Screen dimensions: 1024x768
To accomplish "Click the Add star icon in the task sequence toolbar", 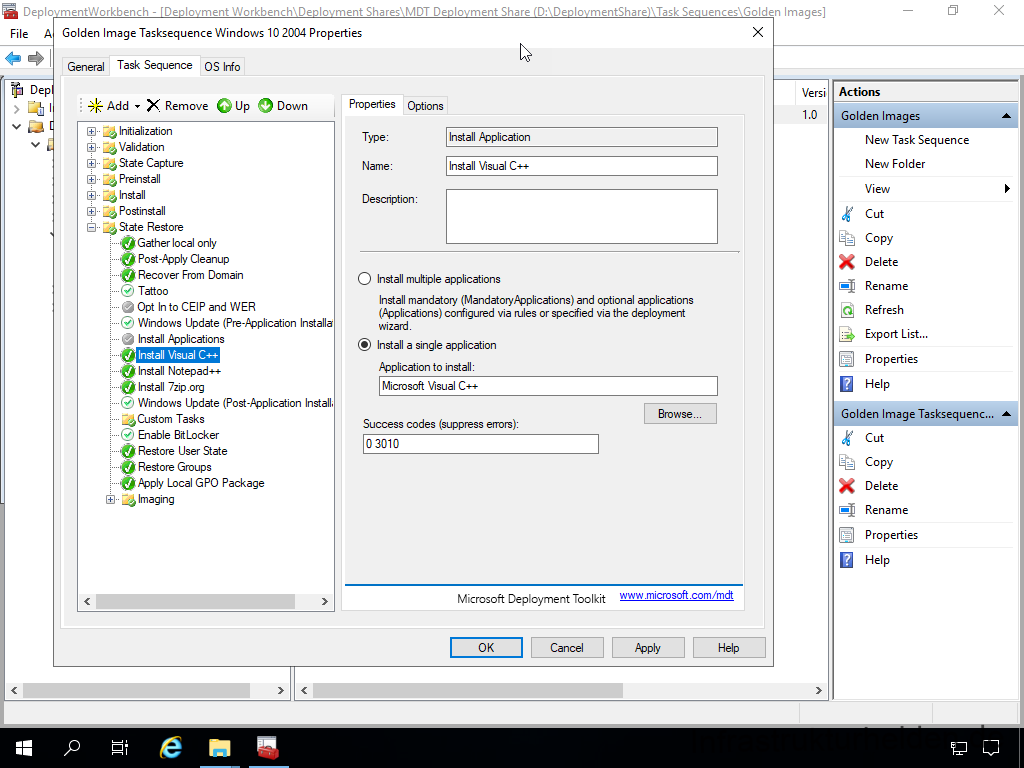I will coord(95,106).
